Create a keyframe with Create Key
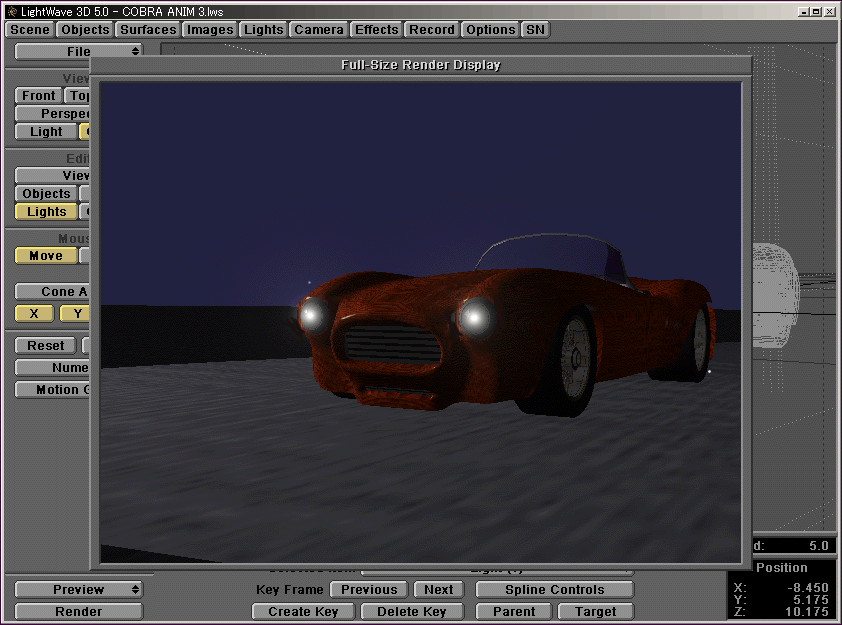Viewport: 842px width, 625px height. pos(302,610)
